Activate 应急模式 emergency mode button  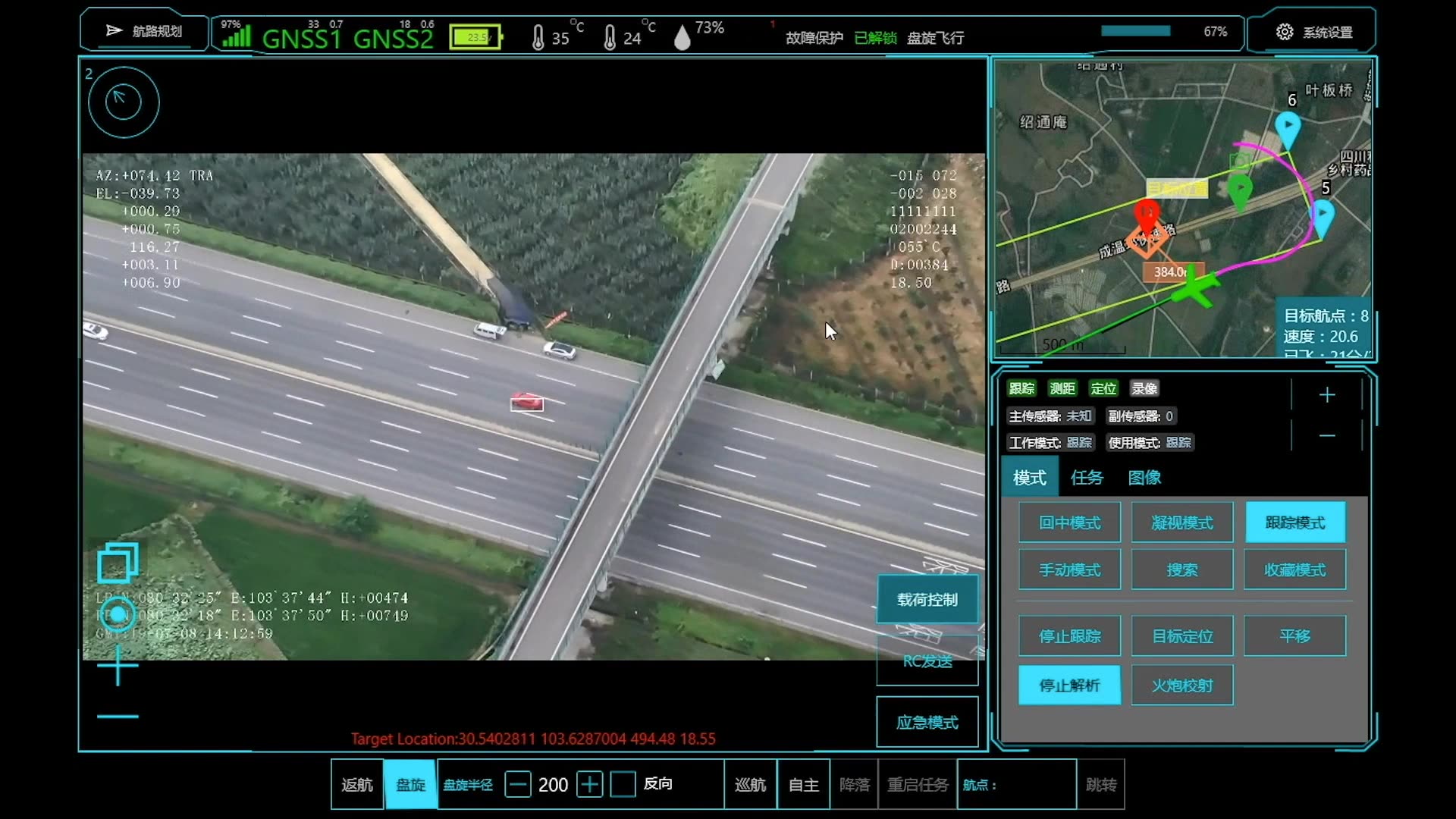tap(927, 723)
